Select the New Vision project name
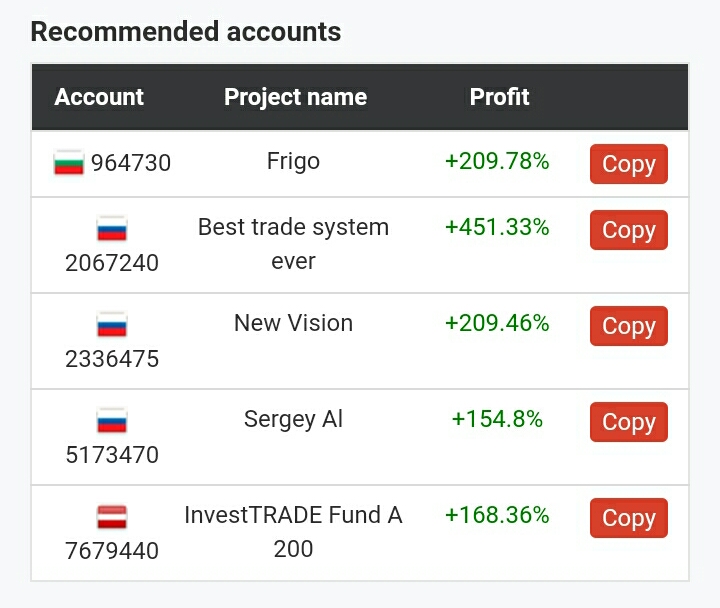This screenshot has height=608, width=720. tap(293, 323)
